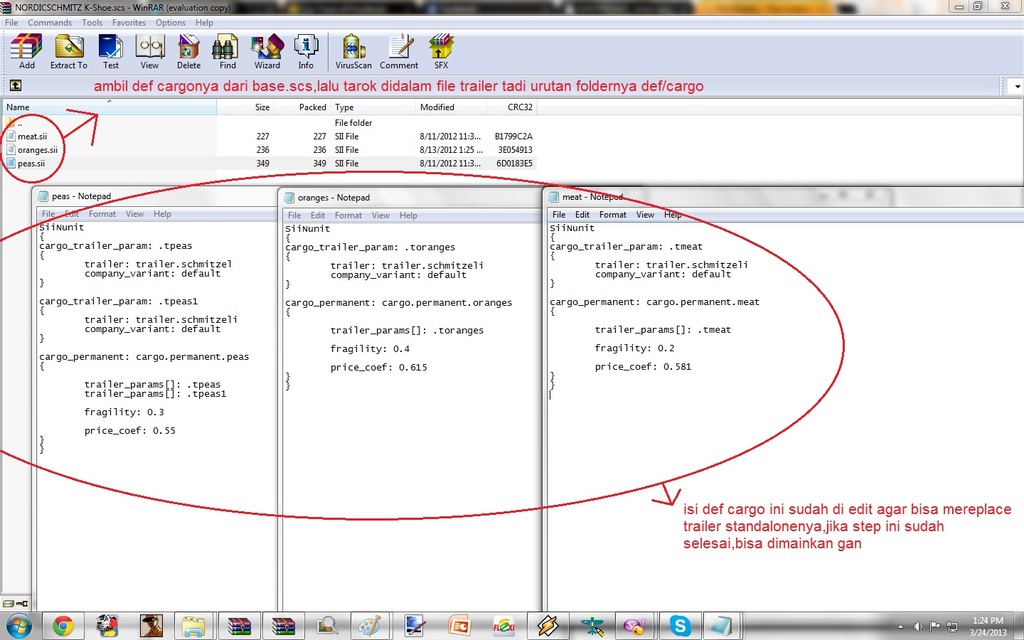Sort file list by Modified column
This screenshot has width=1024, height=640.
(437, 107)
